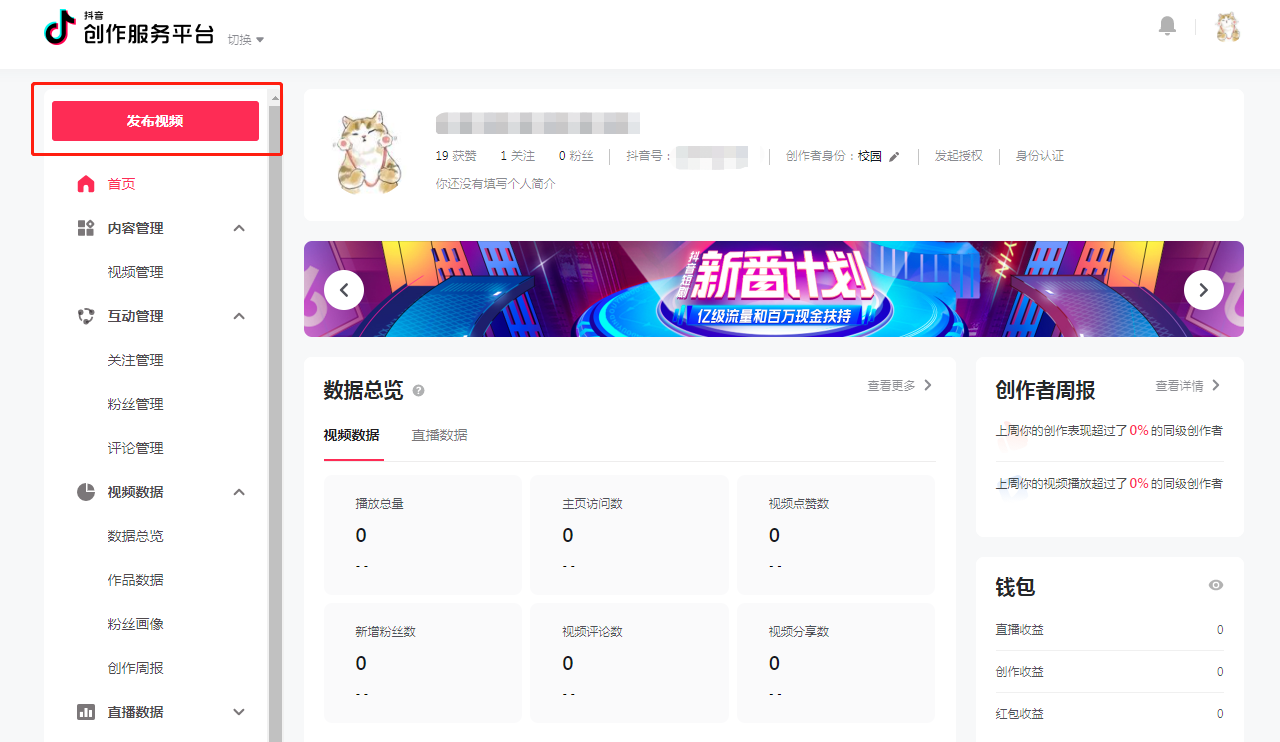Collapse the 互动管理 section

pos(239,316)
